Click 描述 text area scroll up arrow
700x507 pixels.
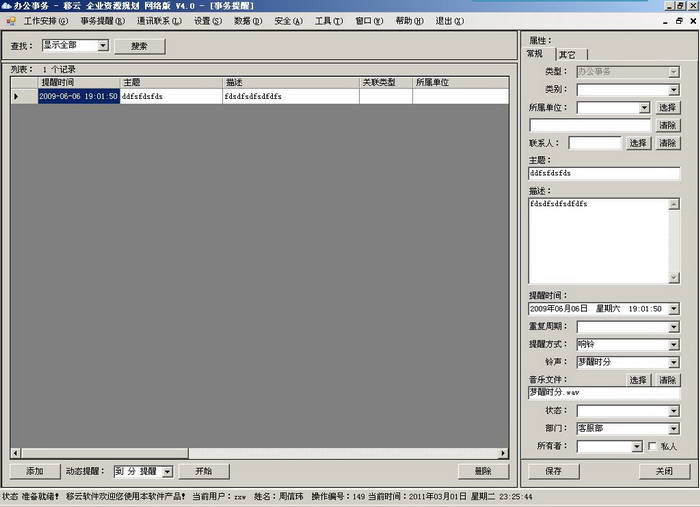(x=674, y=204)
